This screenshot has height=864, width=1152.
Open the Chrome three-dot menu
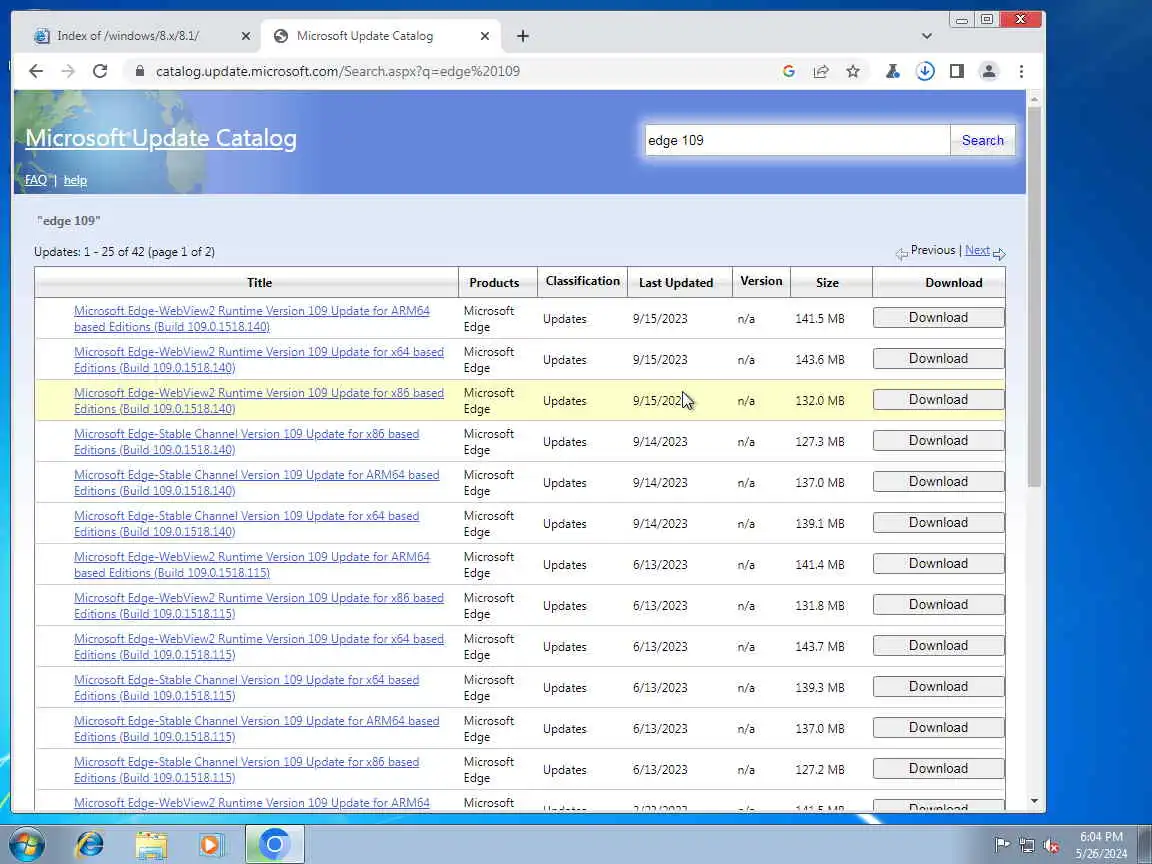click(x=1021, y=71)
